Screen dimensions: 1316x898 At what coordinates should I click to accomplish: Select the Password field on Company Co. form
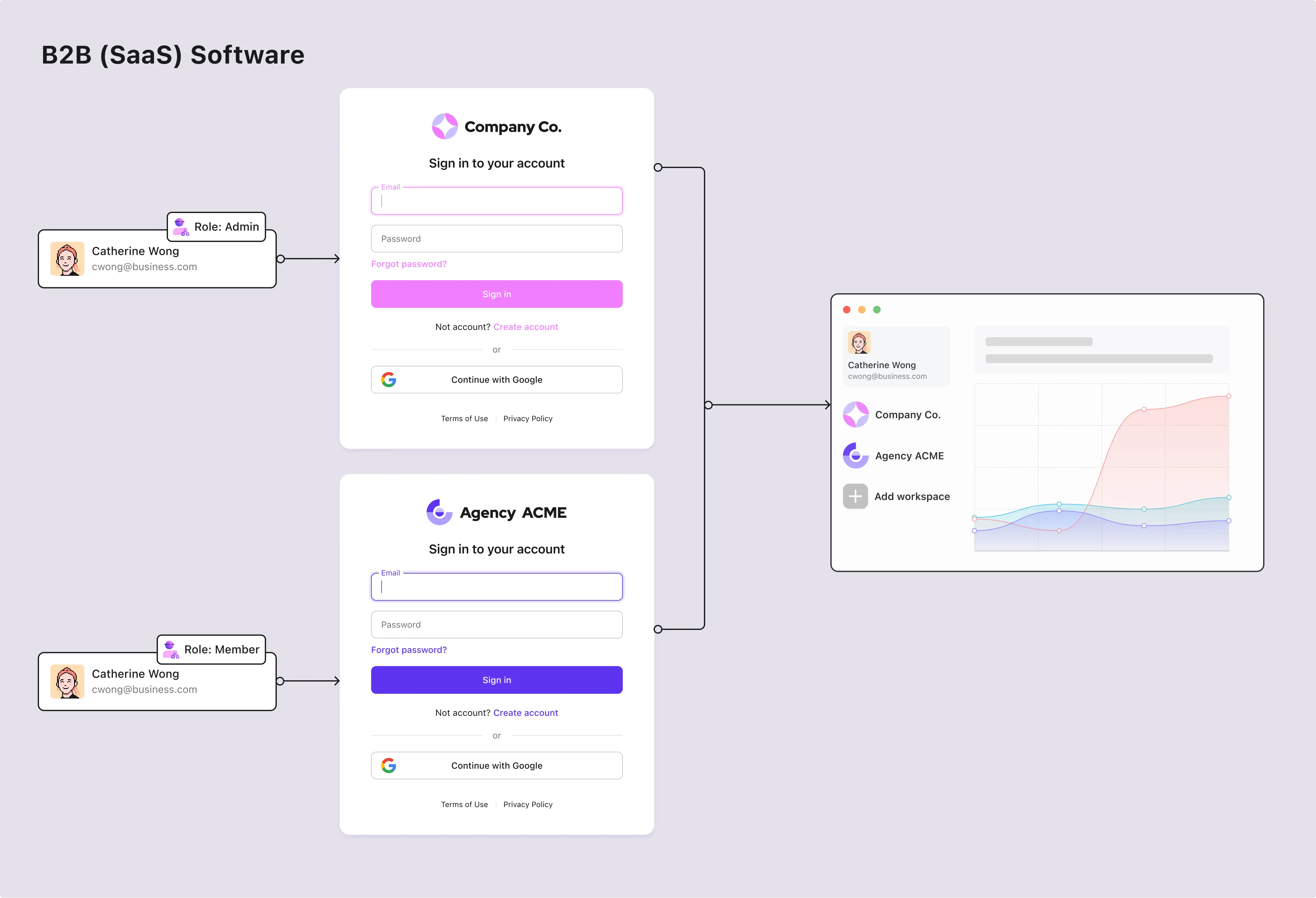497,238
